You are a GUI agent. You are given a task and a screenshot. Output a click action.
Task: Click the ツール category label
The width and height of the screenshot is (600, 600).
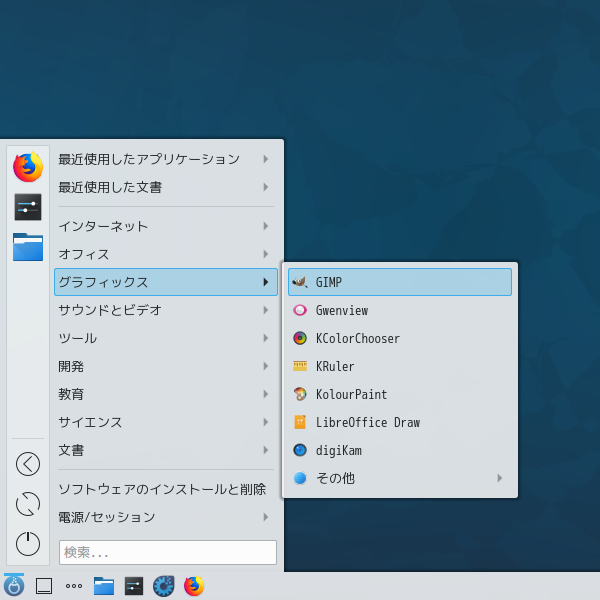pyautogui.click(x=78, y=338)
